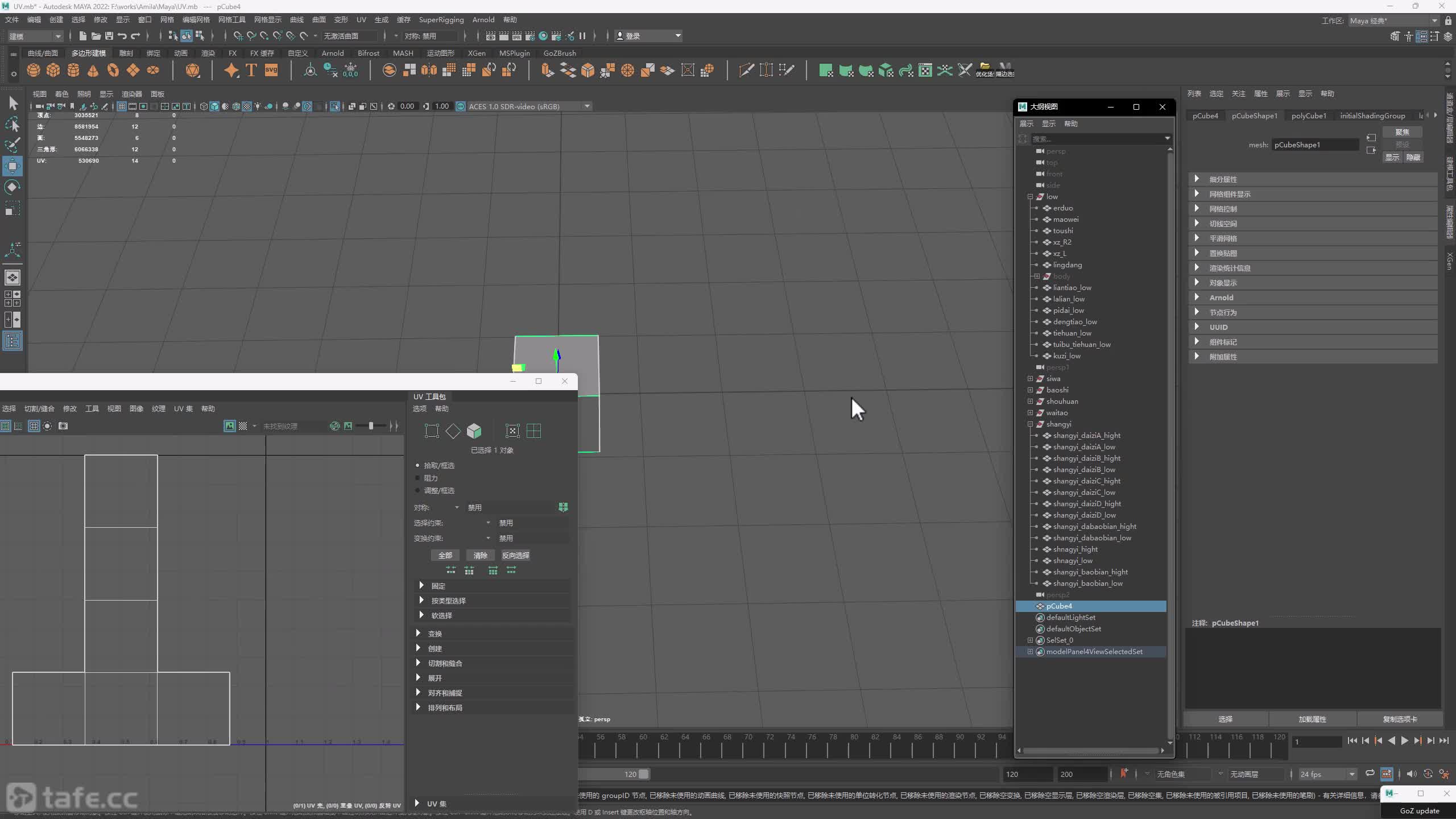1456x819 pixels.
Task: Click the Pause Viewport icon
Action: pos(582,36)
